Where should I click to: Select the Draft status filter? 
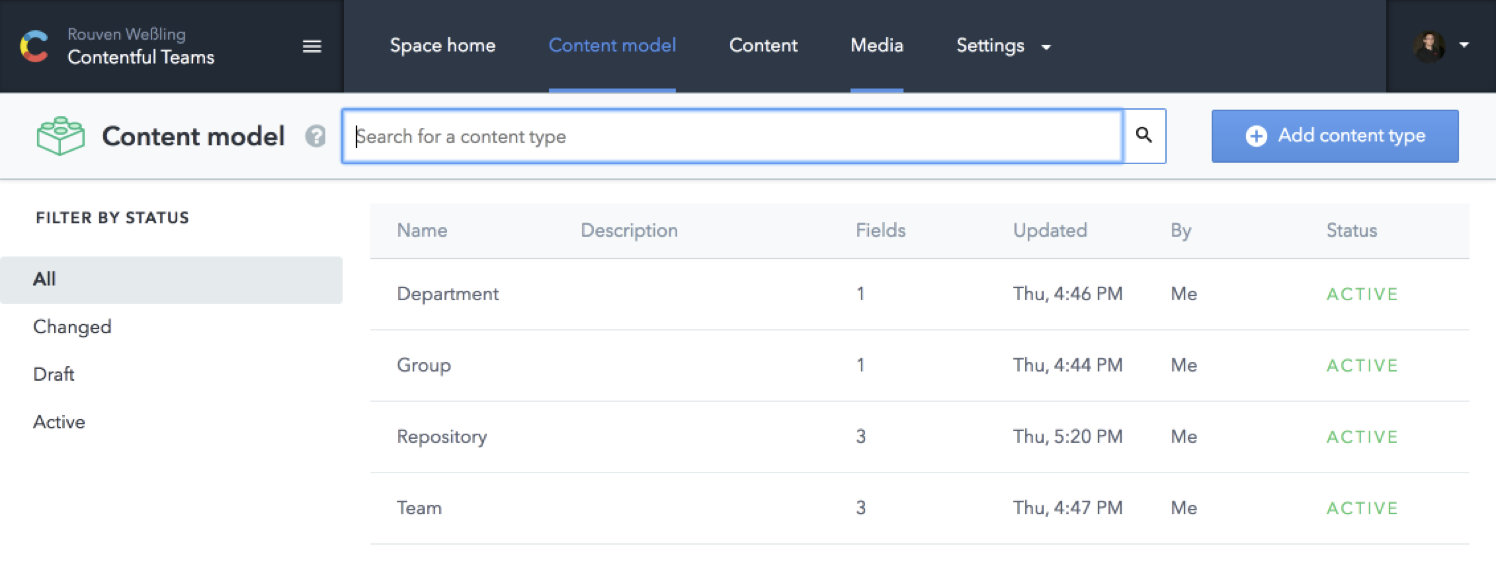point(54,374)
